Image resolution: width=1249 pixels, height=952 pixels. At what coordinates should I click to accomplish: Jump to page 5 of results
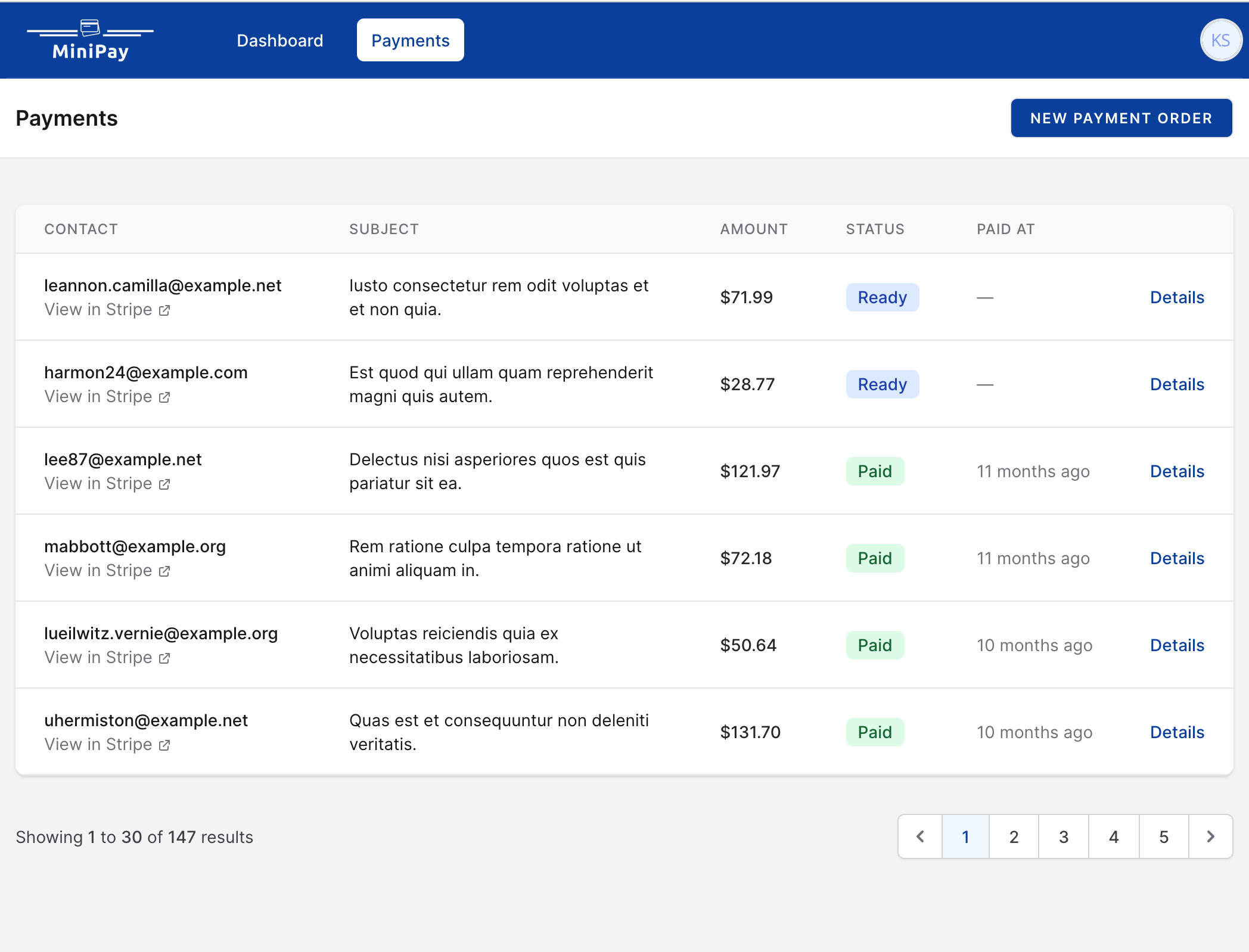(1163, 836)
